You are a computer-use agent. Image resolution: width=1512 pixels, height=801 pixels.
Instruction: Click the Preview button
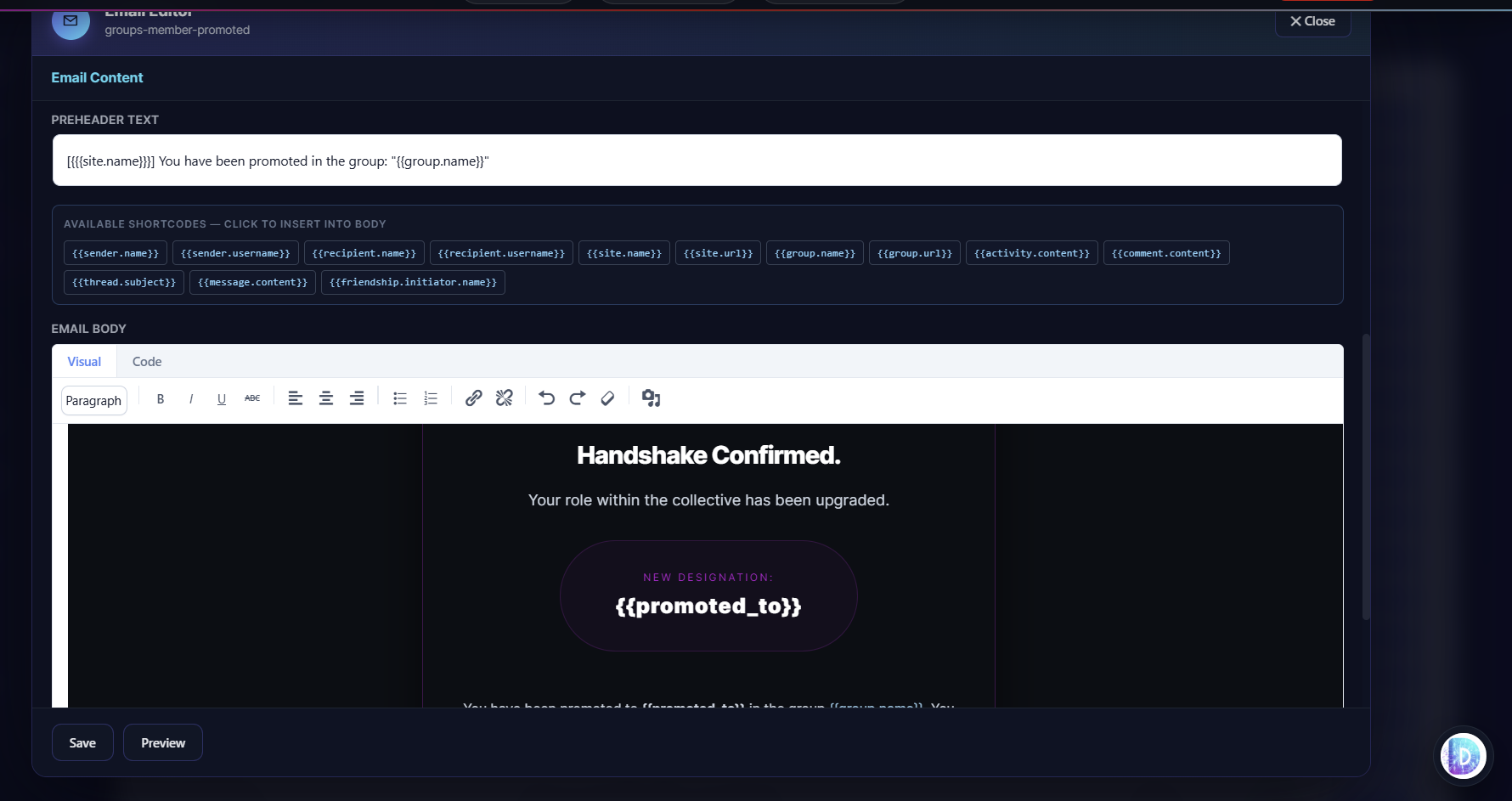click(x=163, y=742)
